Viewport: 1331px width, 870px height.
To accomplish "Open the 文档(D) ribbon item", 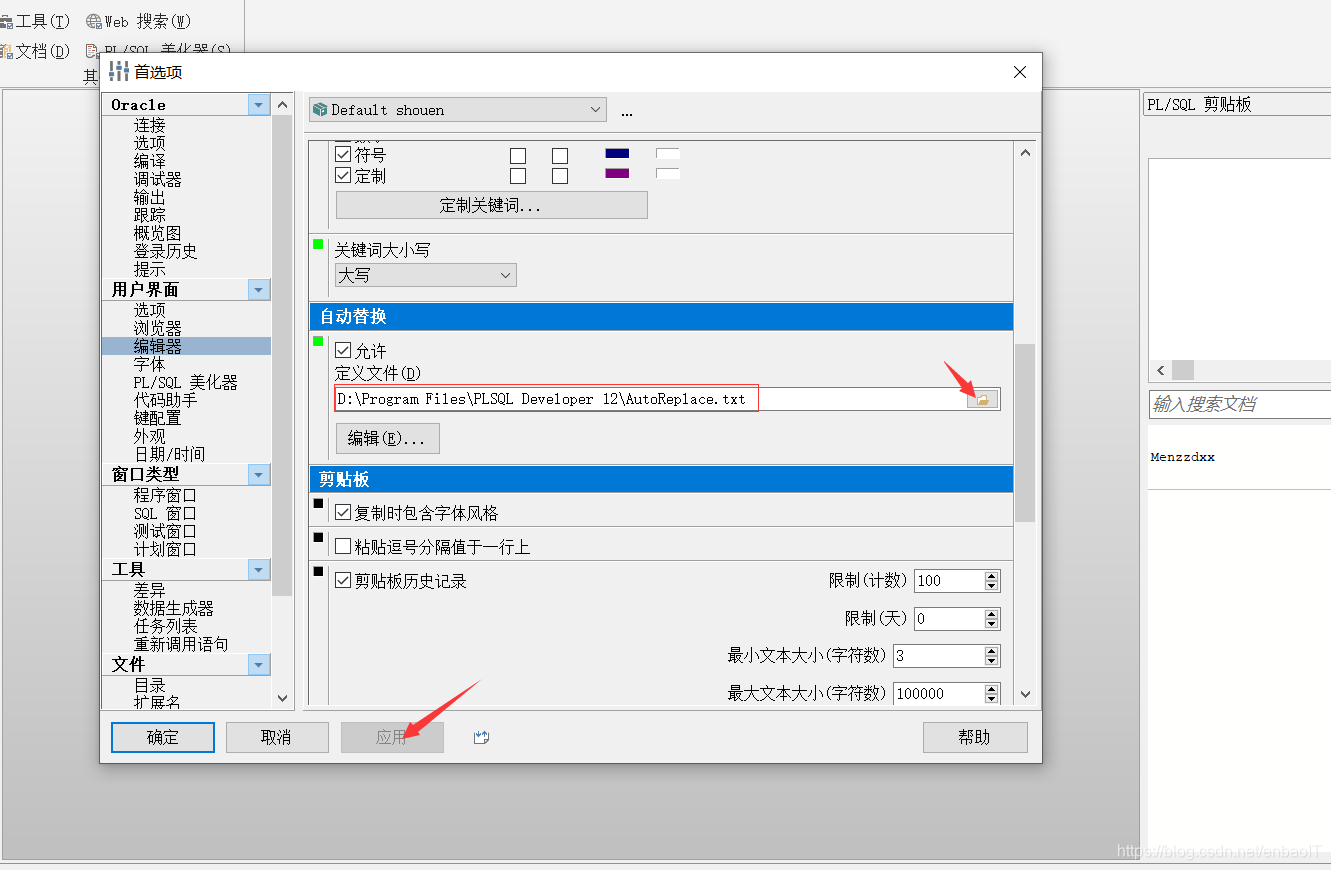I will coord(35,50).
